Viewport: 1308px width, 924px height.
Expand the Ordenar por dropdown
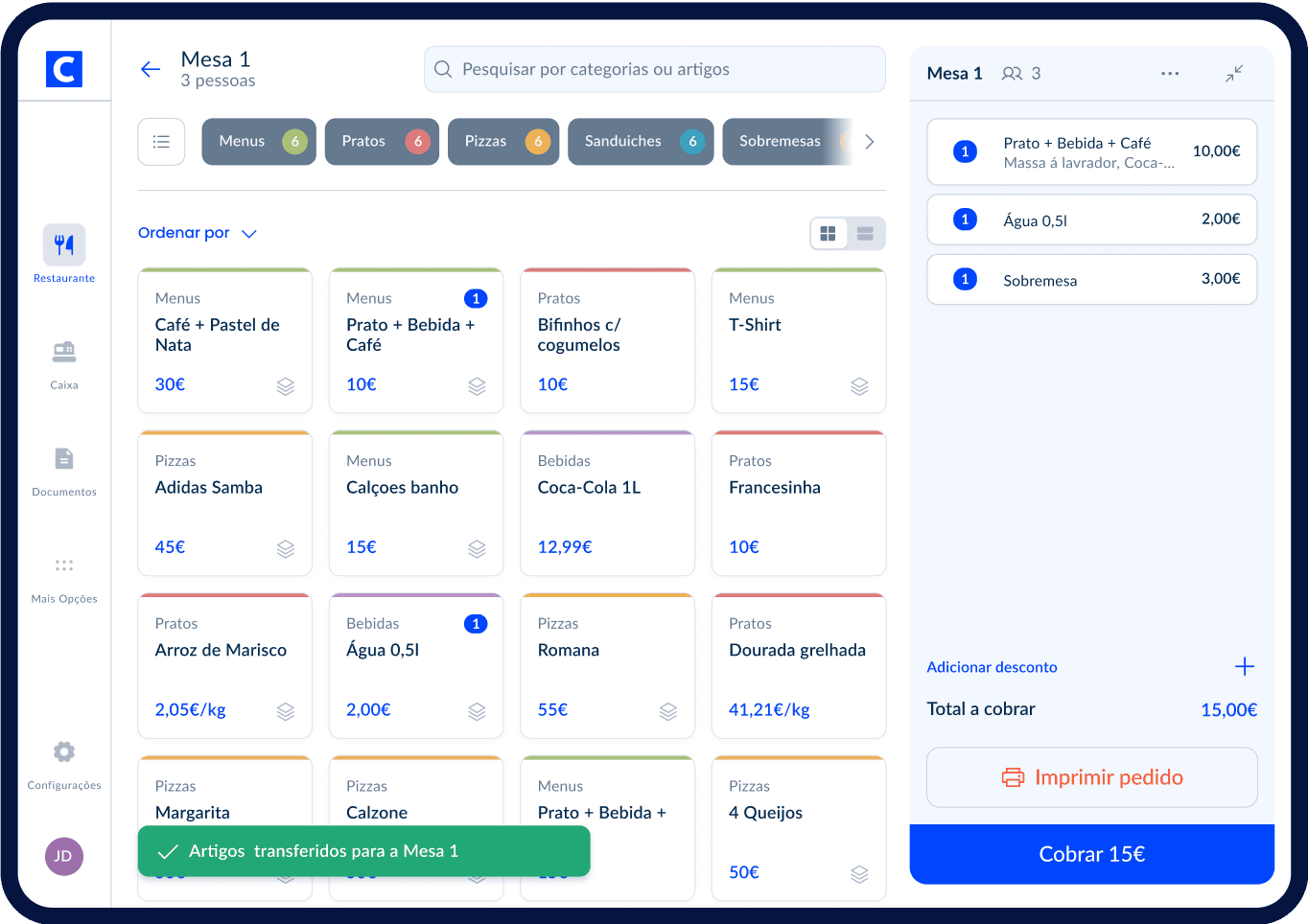198,233
